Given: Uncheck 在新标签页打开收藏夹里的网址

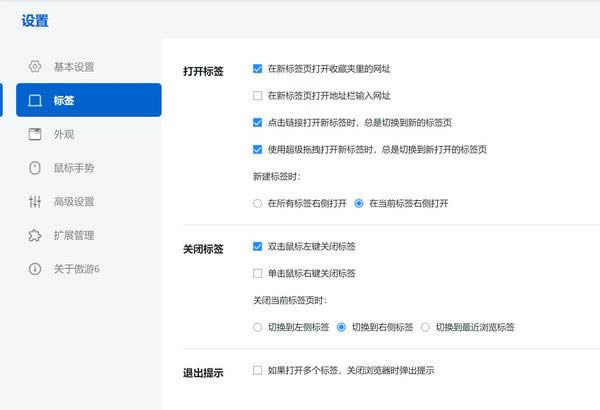Looking at the screenshot, I should pos(258,69).
